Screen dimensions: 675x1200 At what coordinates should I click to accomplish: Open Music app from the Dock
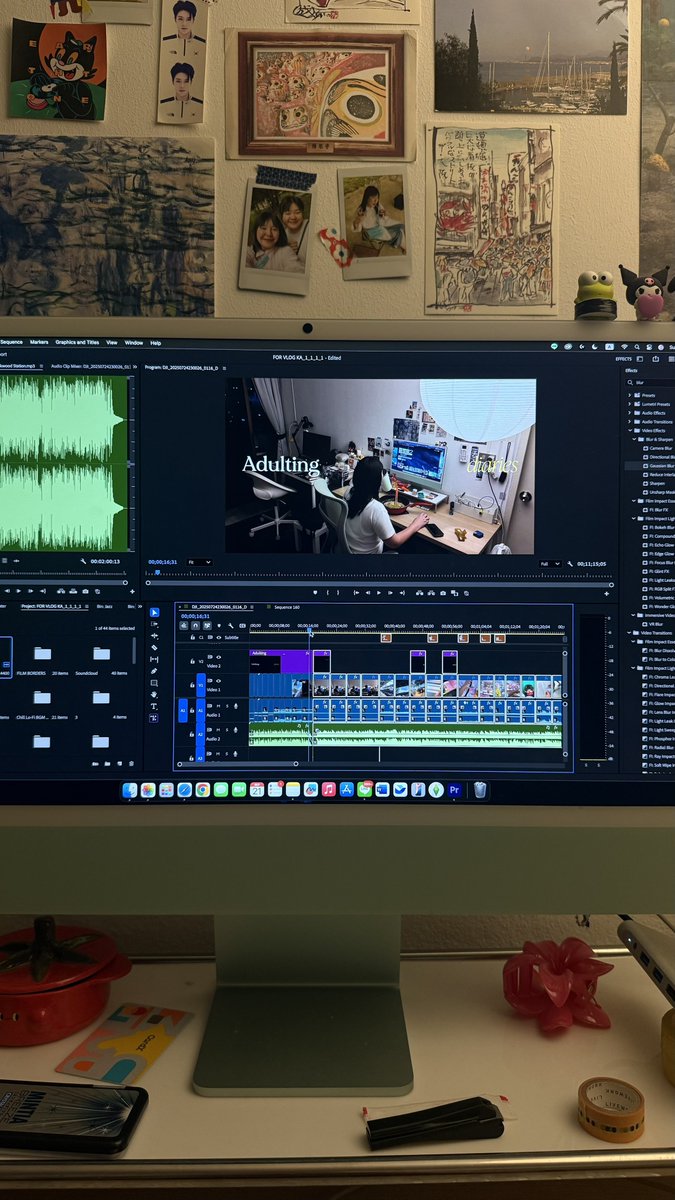point(328,790)
